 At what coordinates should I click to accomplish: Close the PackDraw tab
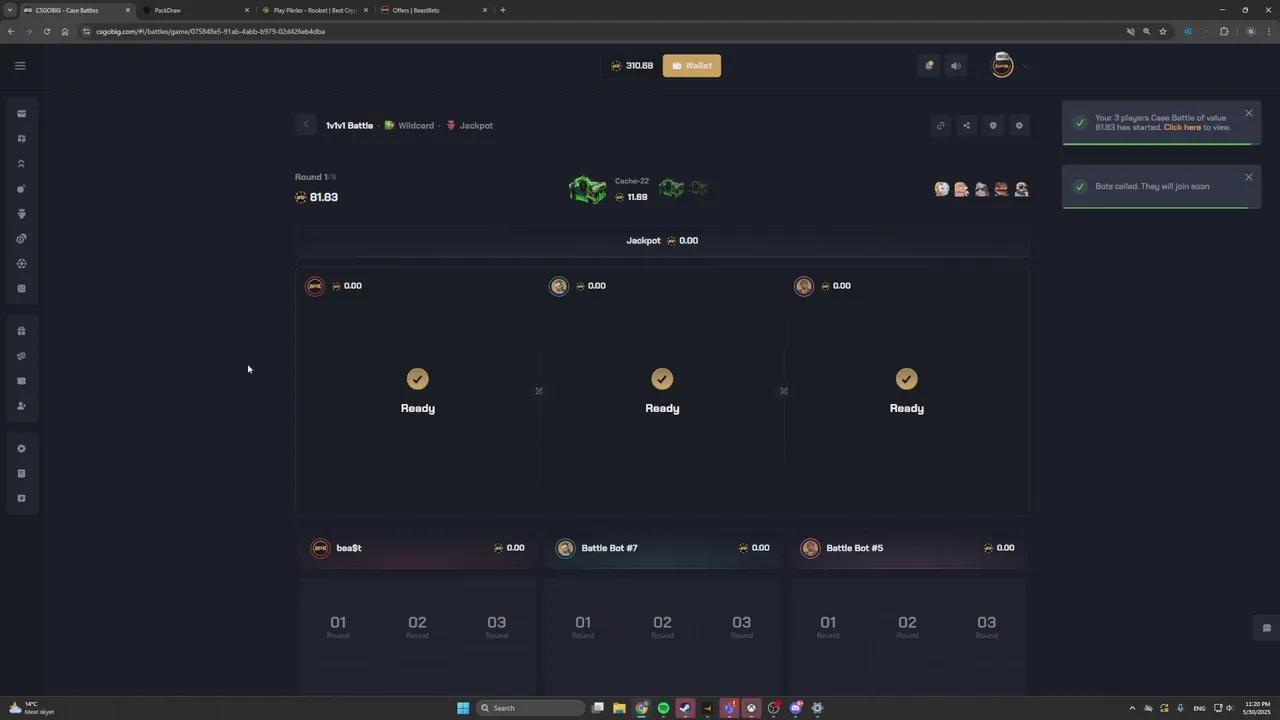(246, 10)
